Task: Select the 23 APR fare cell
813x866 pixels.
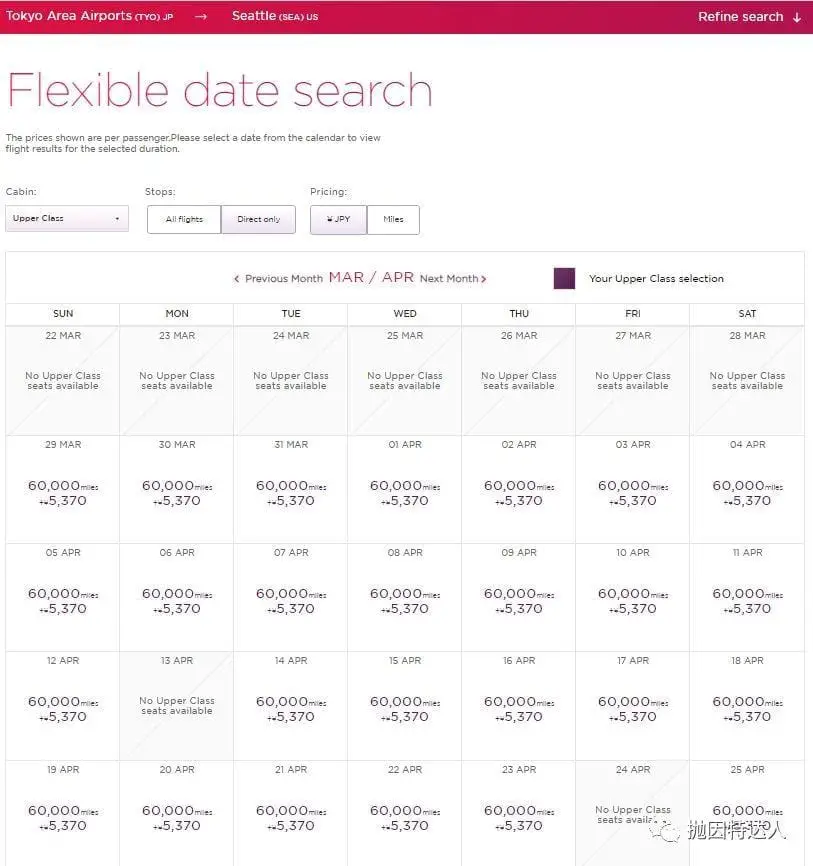Action: click(x=519, y=814)
